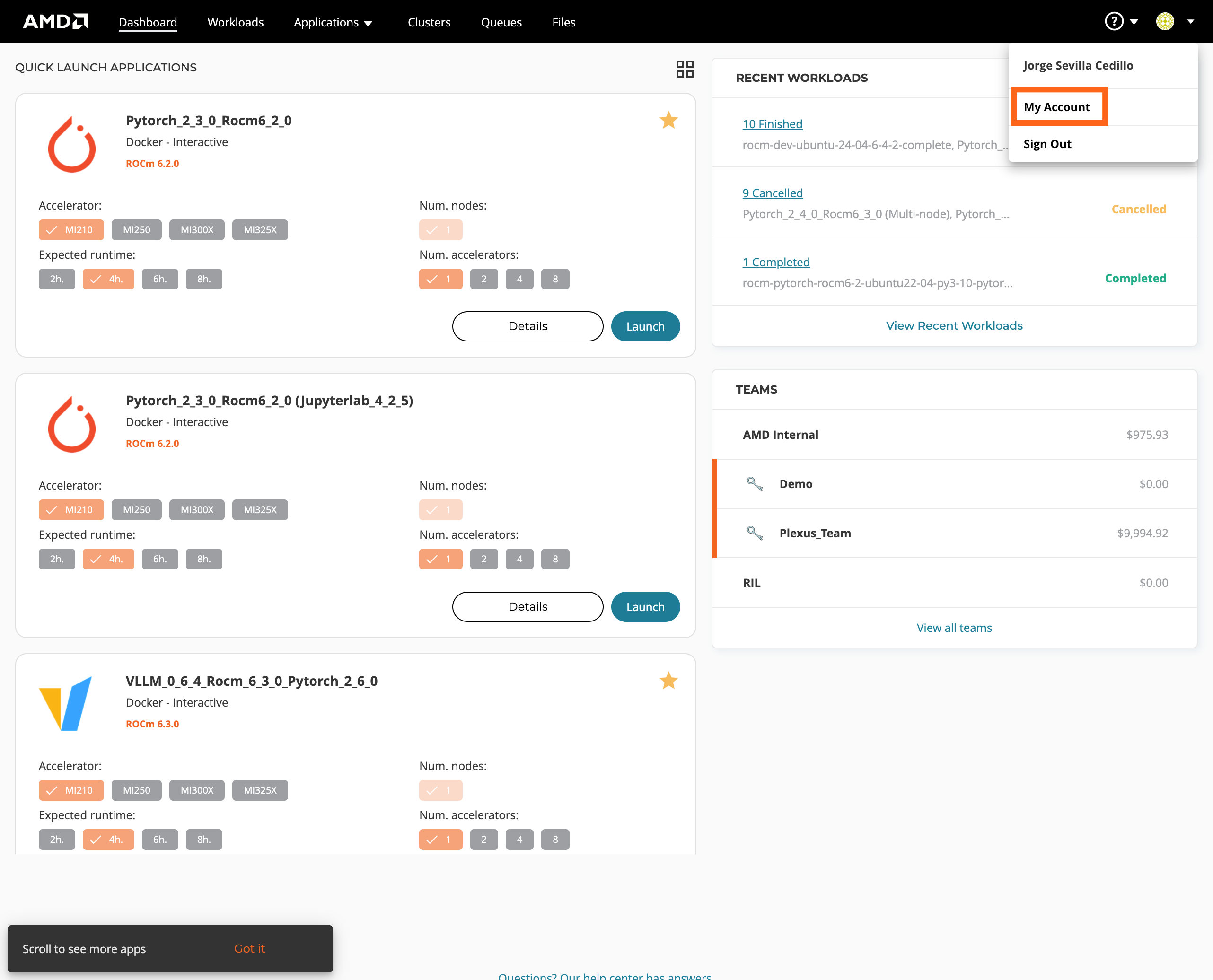Set 8h. runtime on the VLLM card
The height and width of the screenshot is (980, 1213).
[204, 840]
